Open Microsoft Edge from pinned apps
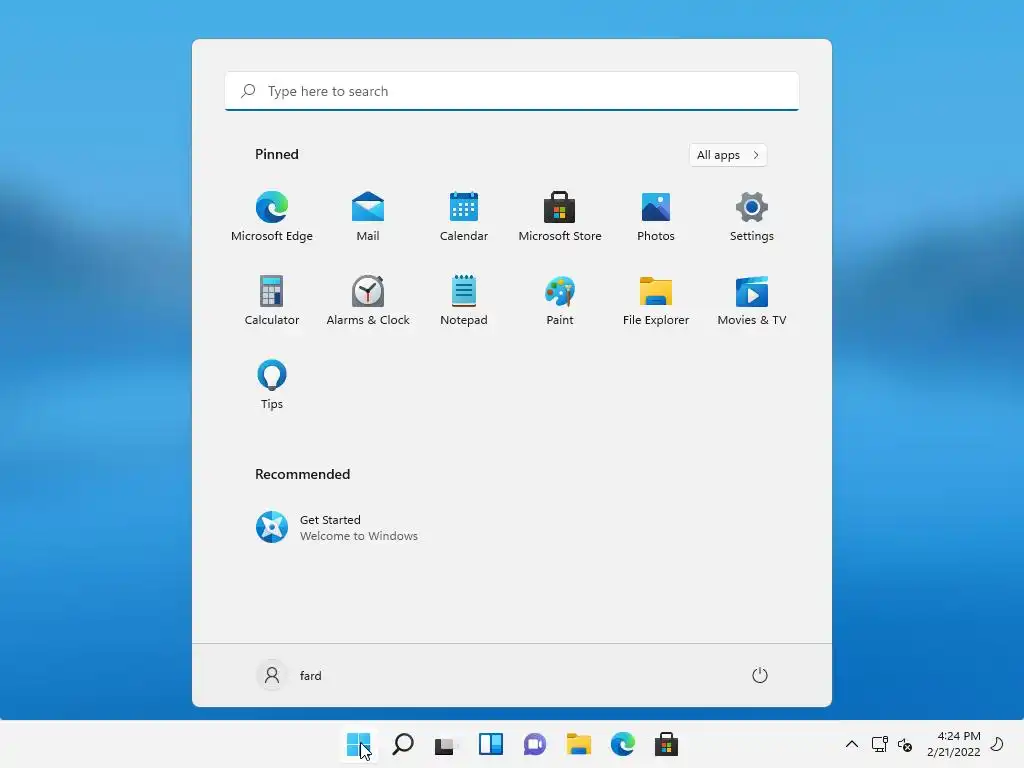 [x=272, y=217]
